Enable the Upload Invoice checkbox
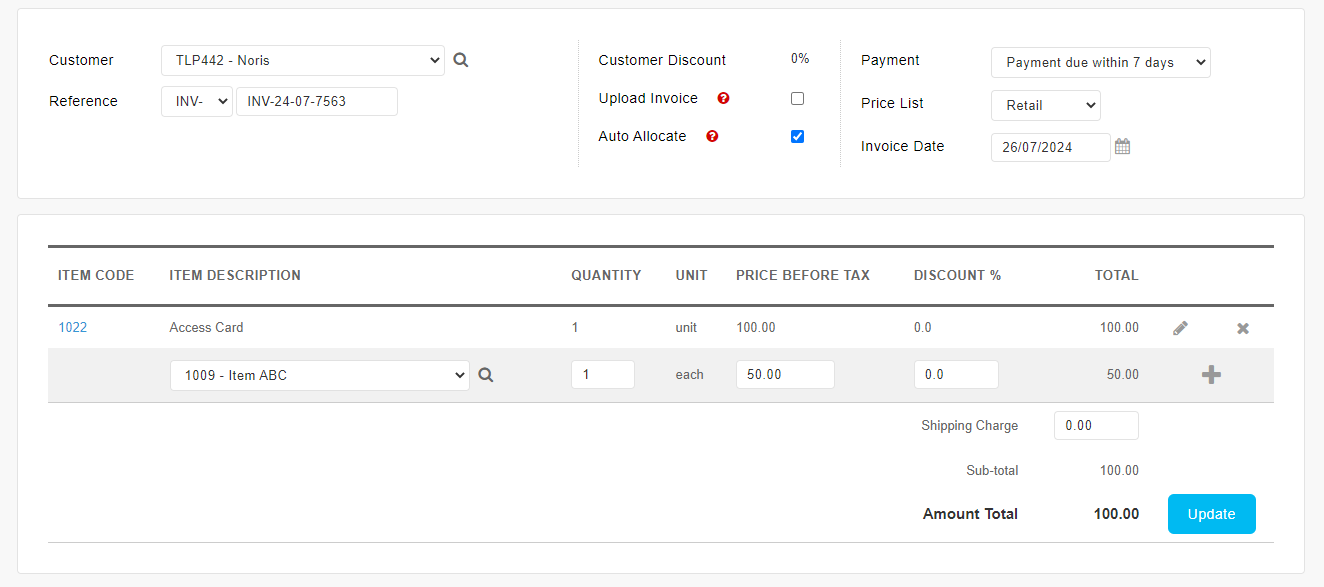 click(x=797, y=98)
